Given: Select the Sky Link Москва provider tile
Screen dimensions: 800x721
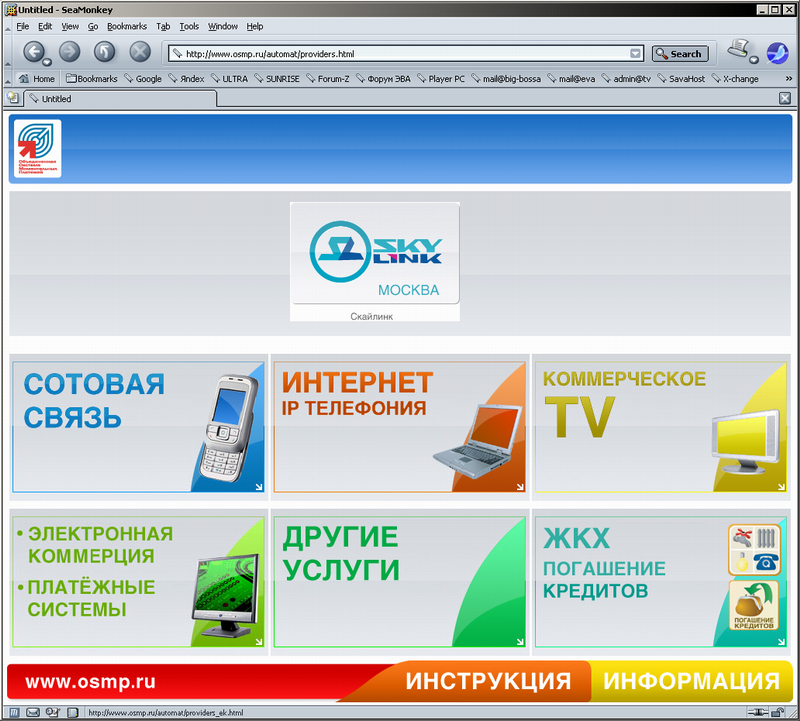Looking at the screenshot, I should pyautogui.click(x=375, y=253).
